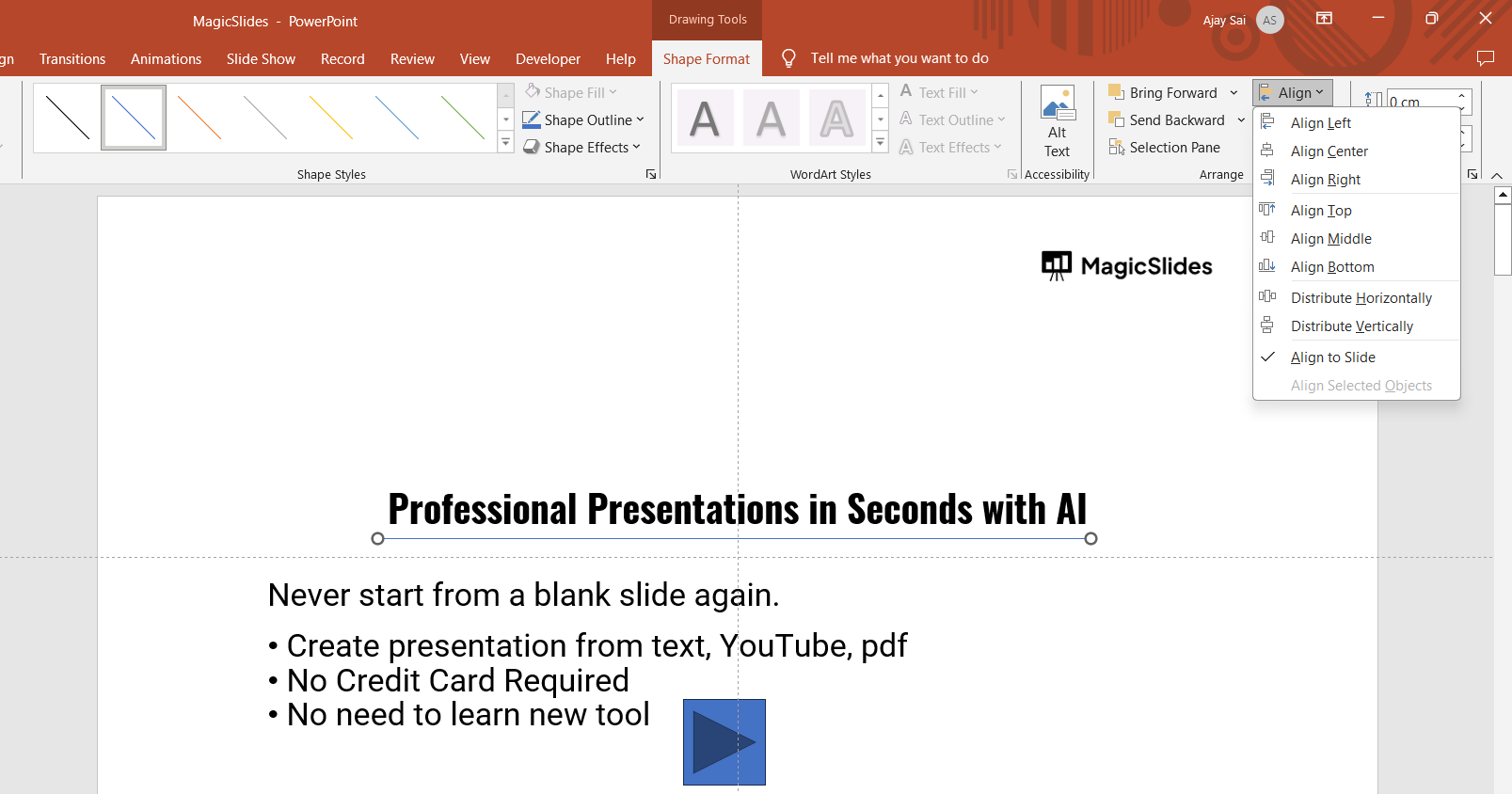Click the Ribbon Display Options icon
Screen dimensions: 1512x794
(x=1324, y=19)
